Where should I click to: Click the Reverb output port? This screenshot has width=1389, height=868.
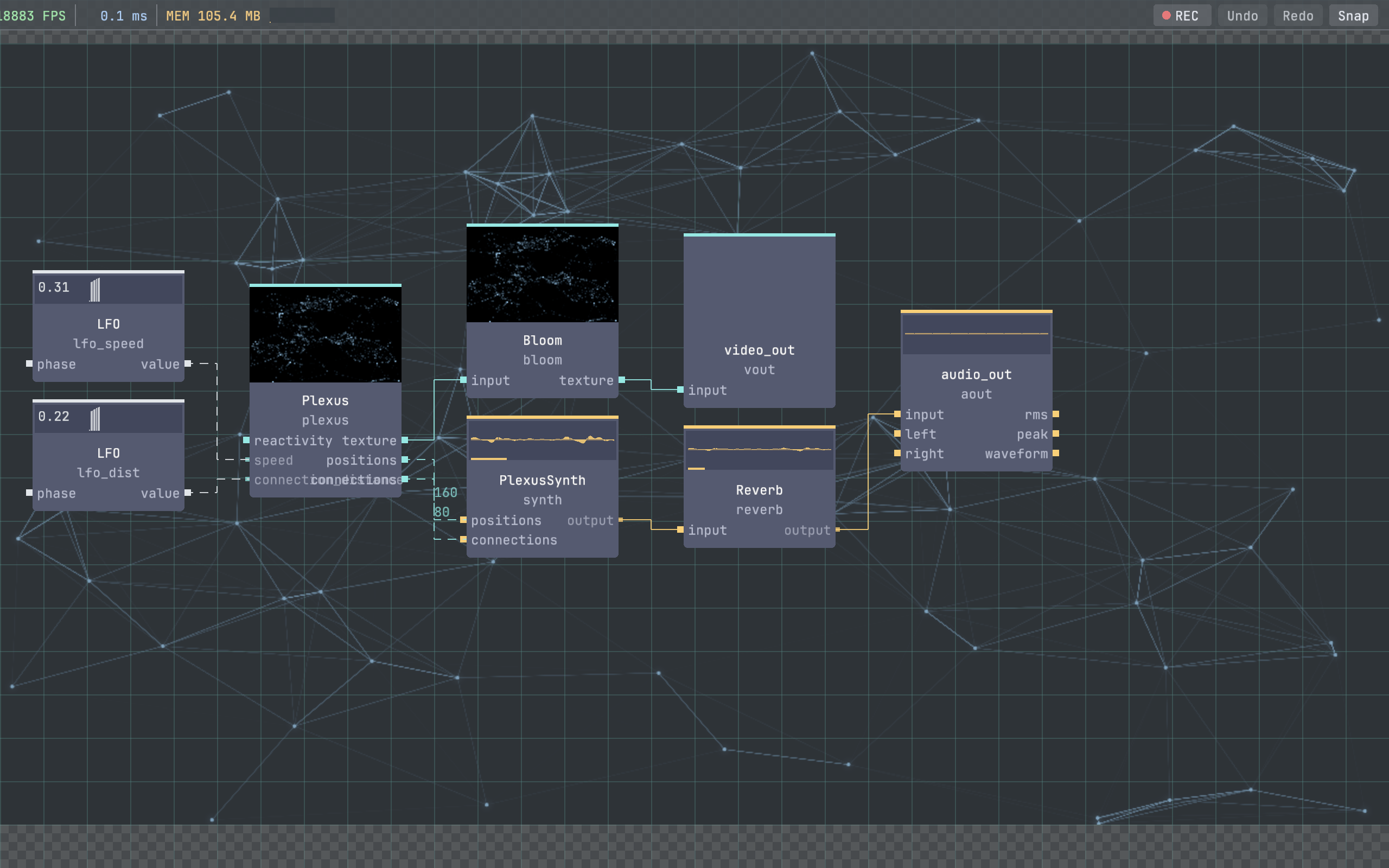point(837,529)
